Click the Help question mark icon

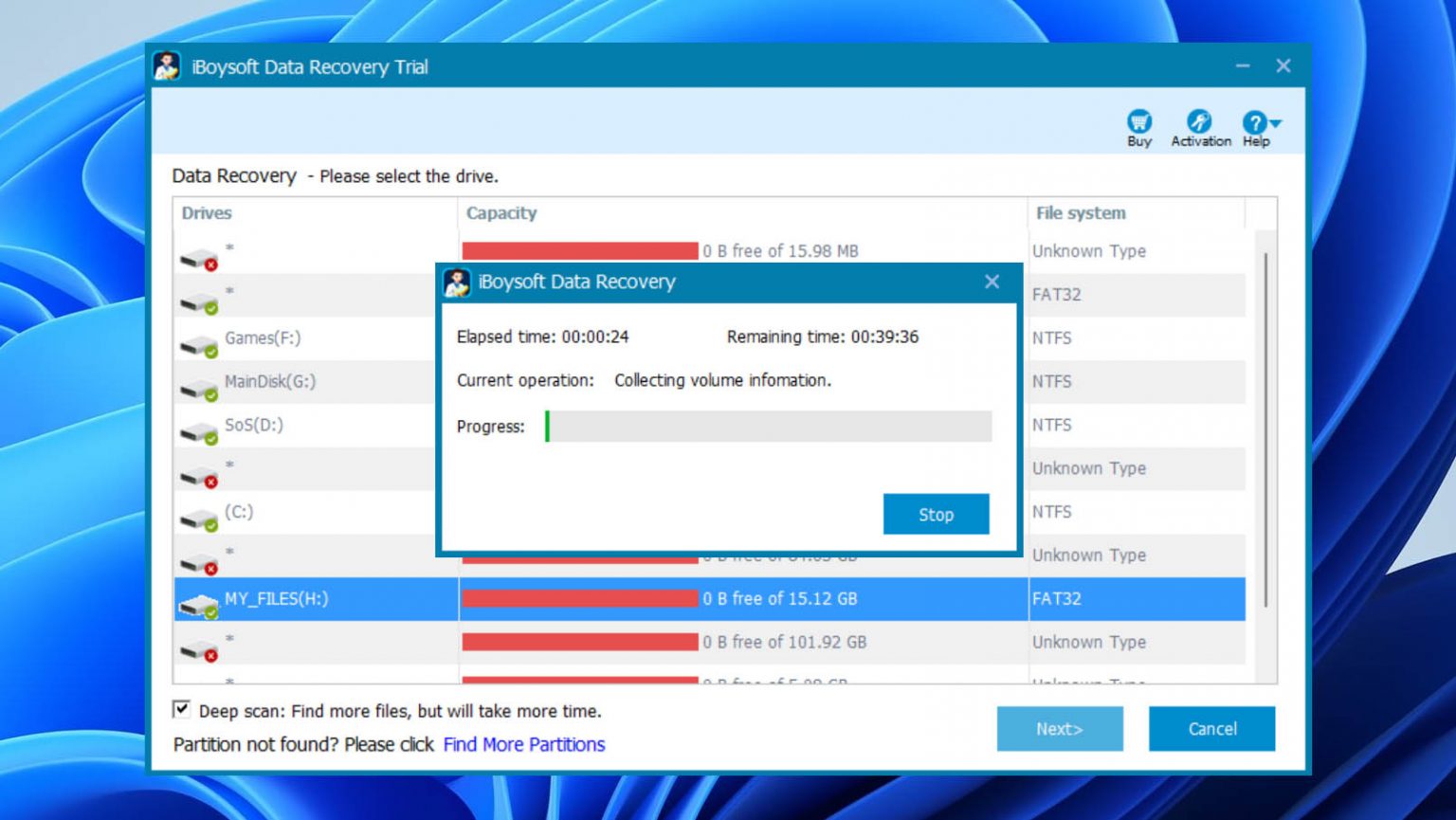[1255, 123]
